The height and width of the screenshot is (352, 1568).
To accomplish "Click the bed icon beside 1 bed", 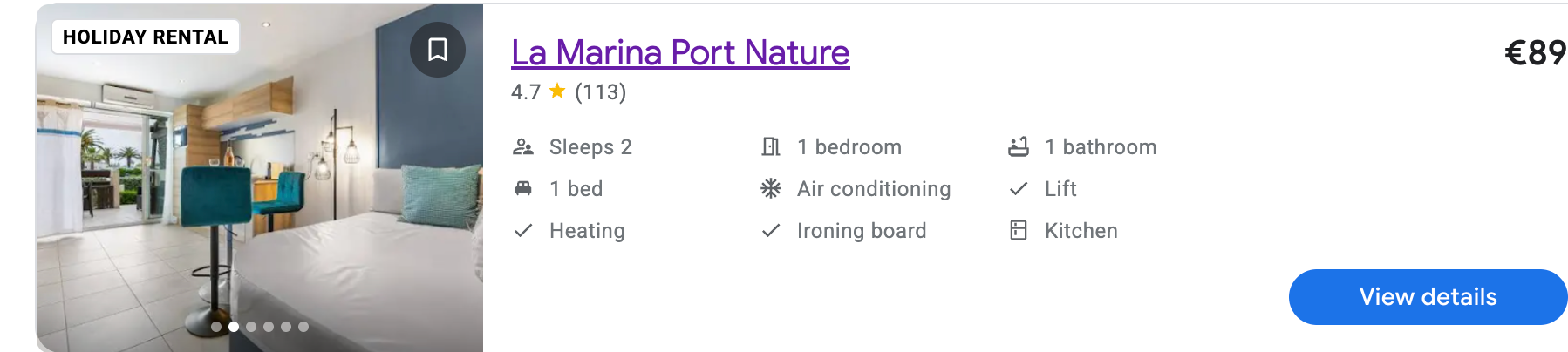I will point(523,188).
